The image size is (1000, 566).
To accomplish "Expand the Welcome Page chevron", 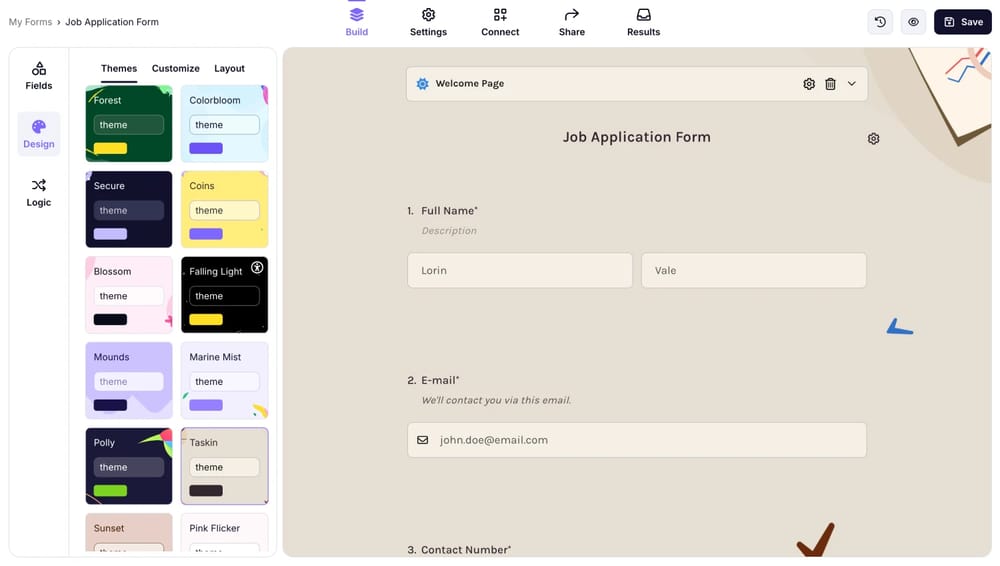I will (x=852, y=84).
